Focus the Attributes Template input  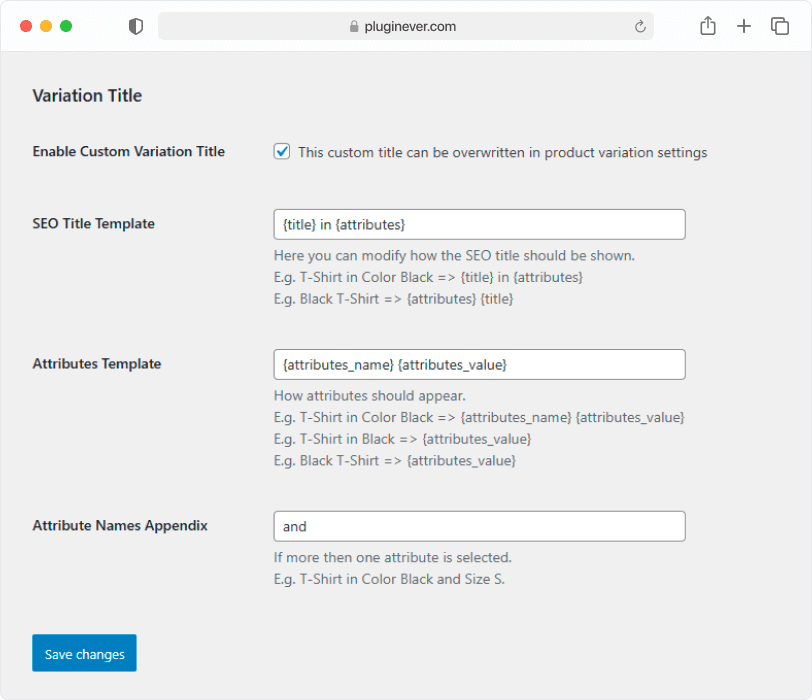click(x=480, y=364)
